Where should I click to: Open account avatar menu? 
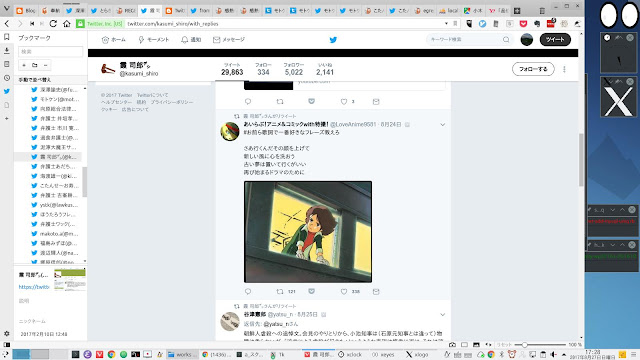(x=527, y=40)
